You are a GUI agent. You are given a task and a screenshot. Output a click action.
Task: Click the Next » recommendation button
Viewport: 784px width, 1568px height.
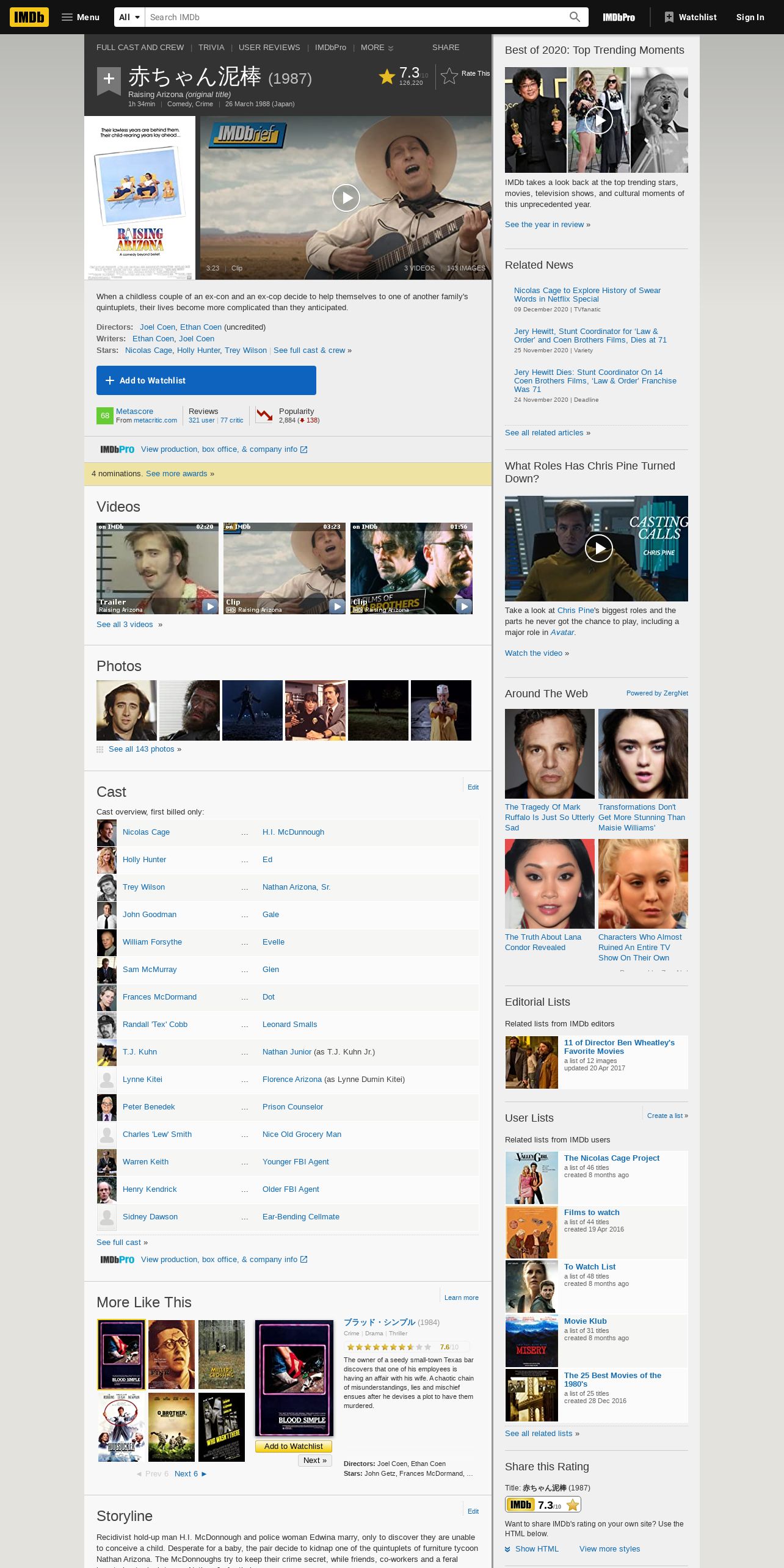[315, 1460]
